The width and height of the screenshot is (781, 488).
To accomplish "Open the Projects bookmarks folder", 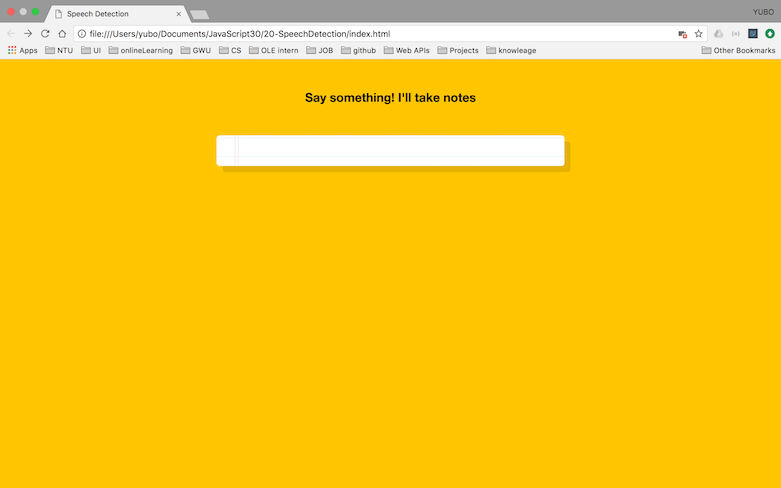I will point(458,50).
